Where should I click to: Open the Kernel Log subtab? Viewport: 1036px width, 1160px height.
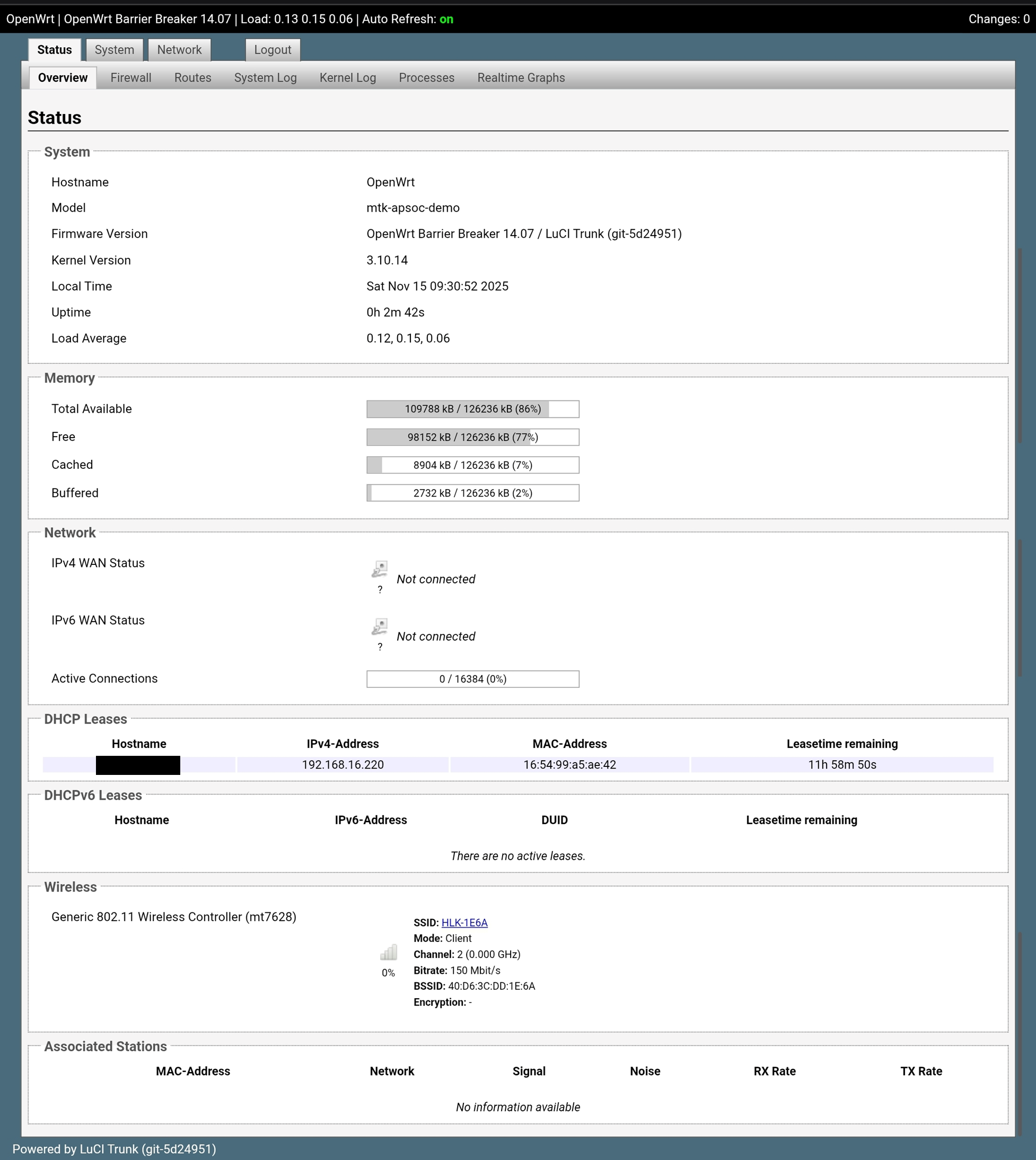coord(347,78)
